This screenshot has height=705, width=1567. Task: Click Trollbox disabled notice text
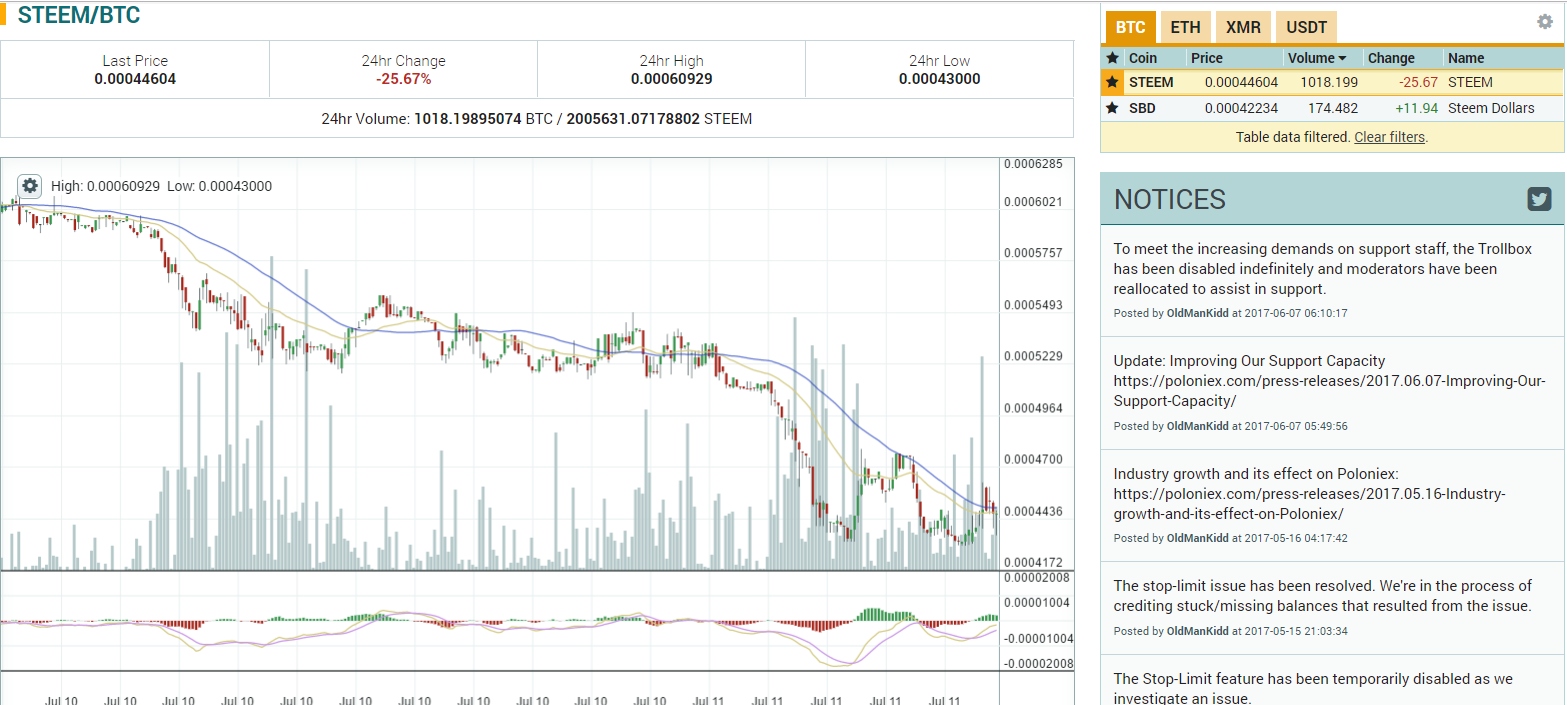pyautogui.click(x=1322, y=269)
